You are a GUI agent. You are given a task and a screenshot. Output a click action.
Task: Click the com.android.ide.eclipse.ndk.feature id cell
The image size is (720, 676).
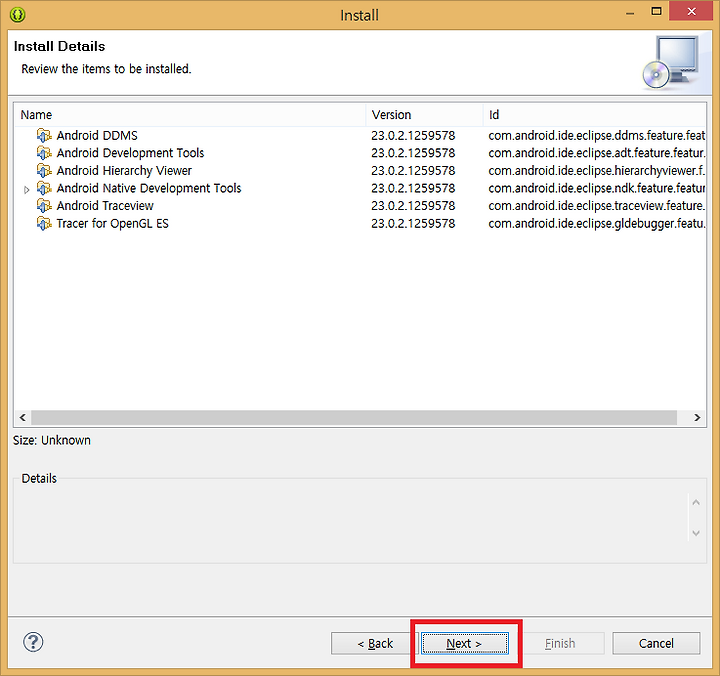(x=596, y=188)
